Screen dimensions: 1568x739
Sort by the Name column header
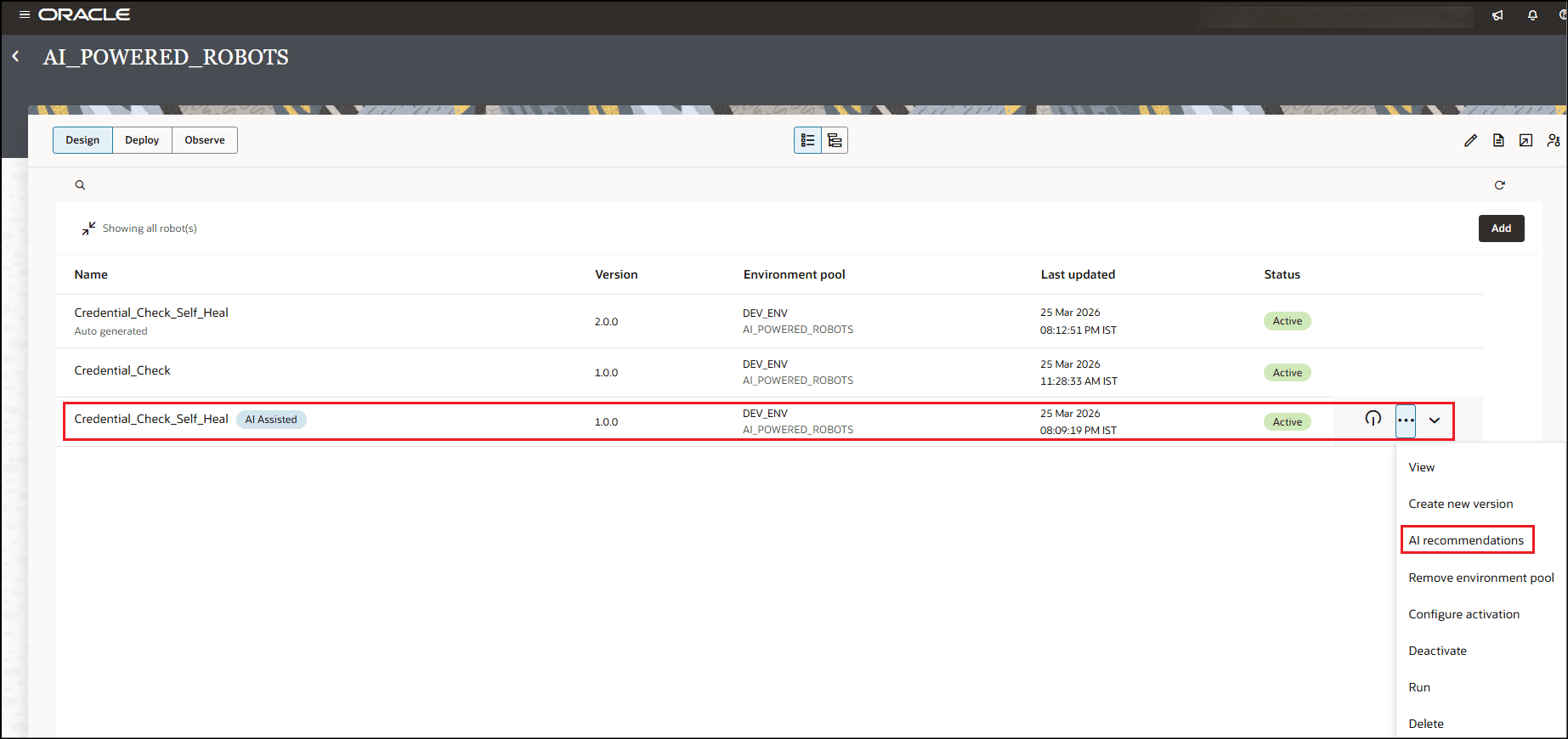click(91, 274)
